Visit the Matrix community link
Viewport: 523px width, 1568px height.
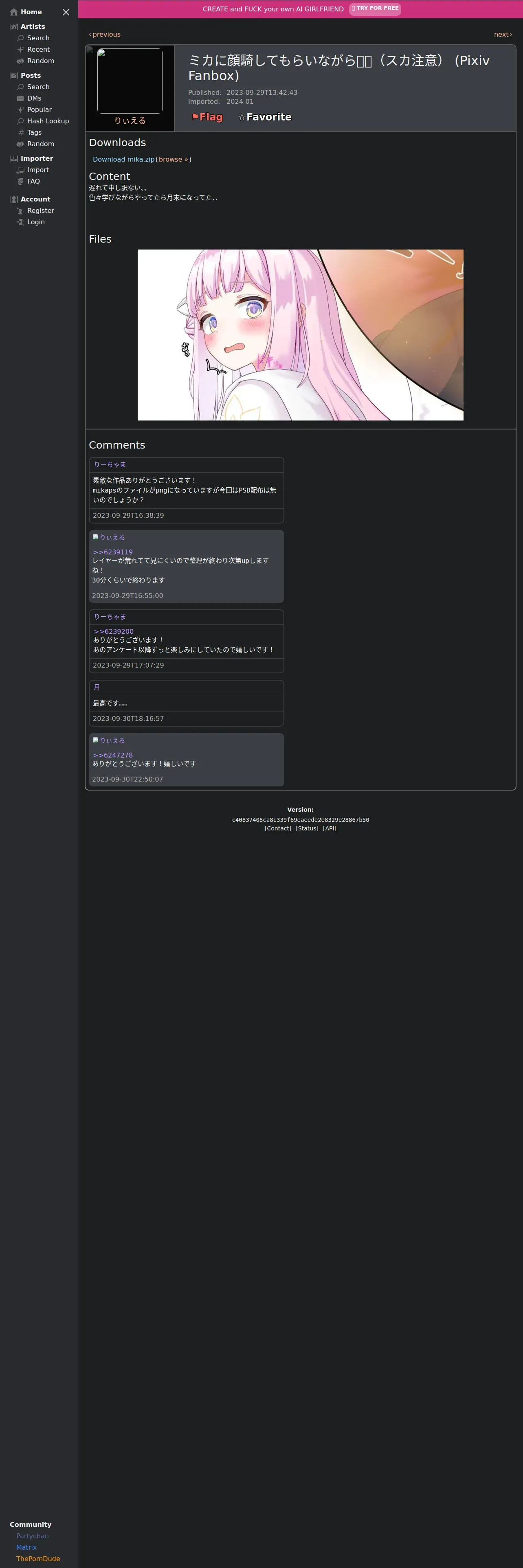point(26,1547)
